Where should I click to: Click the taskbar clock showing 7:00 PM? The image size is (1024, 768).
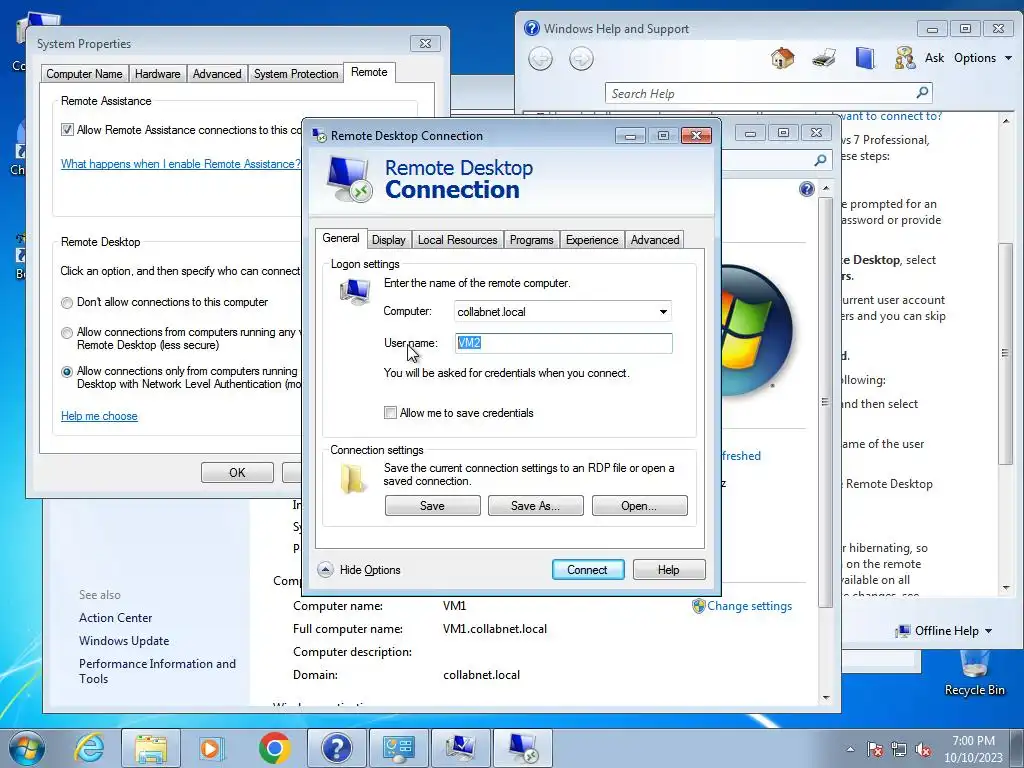(973, 749)
